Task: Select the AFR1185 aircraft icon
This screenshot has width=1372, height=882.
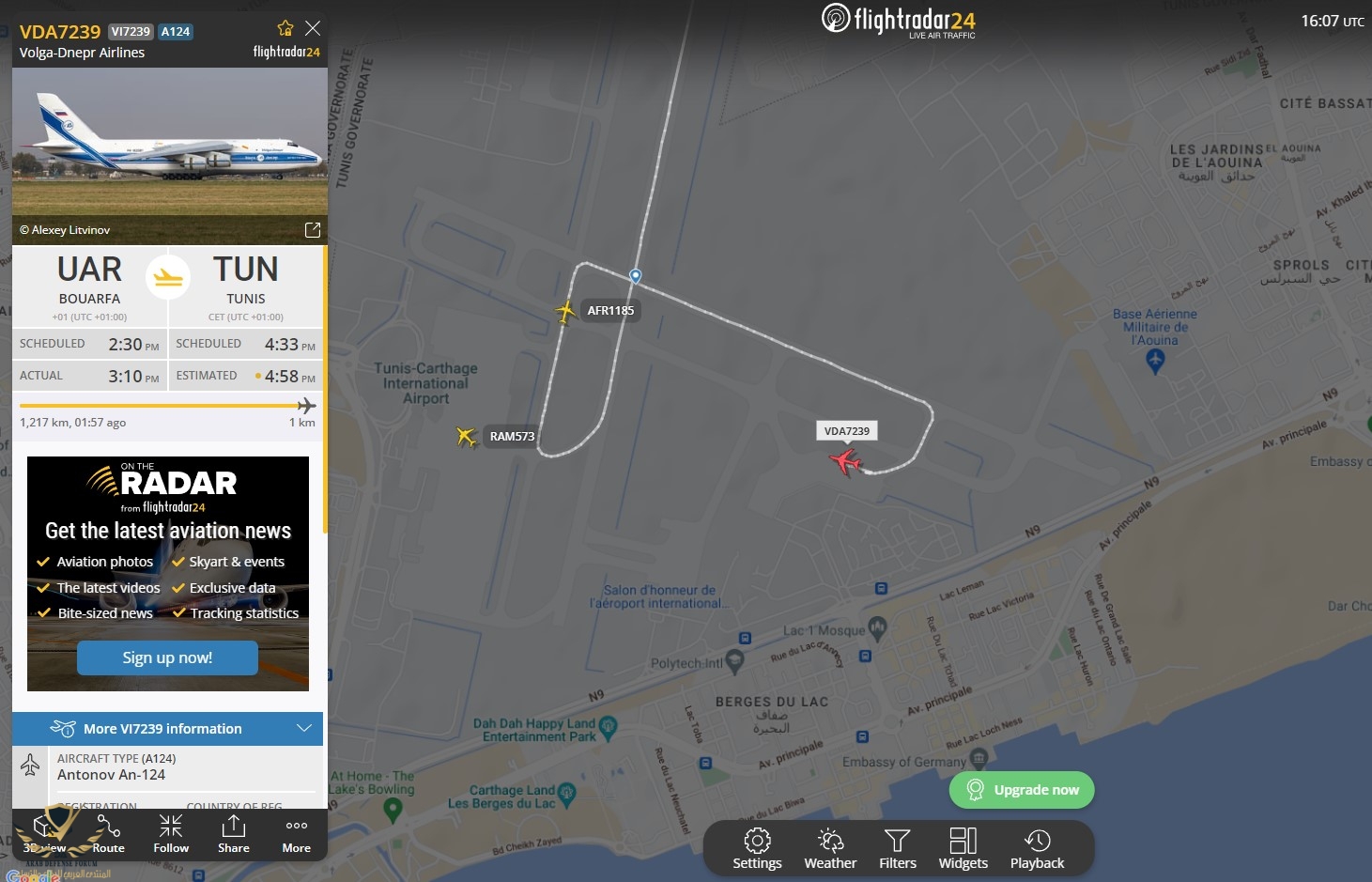Action: [x=565, y=311]
